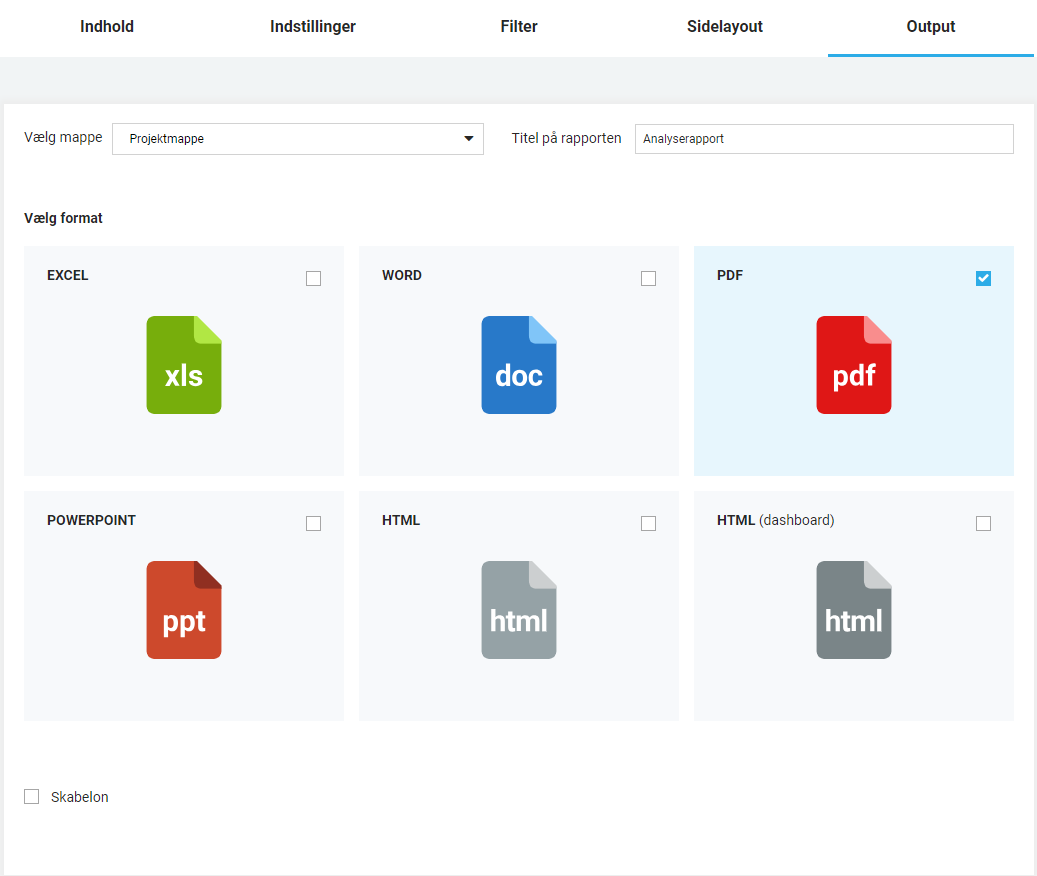Tick the HTML format checkbox
Viewport: 1037px width, 876px height.
(x=649, y=524)
